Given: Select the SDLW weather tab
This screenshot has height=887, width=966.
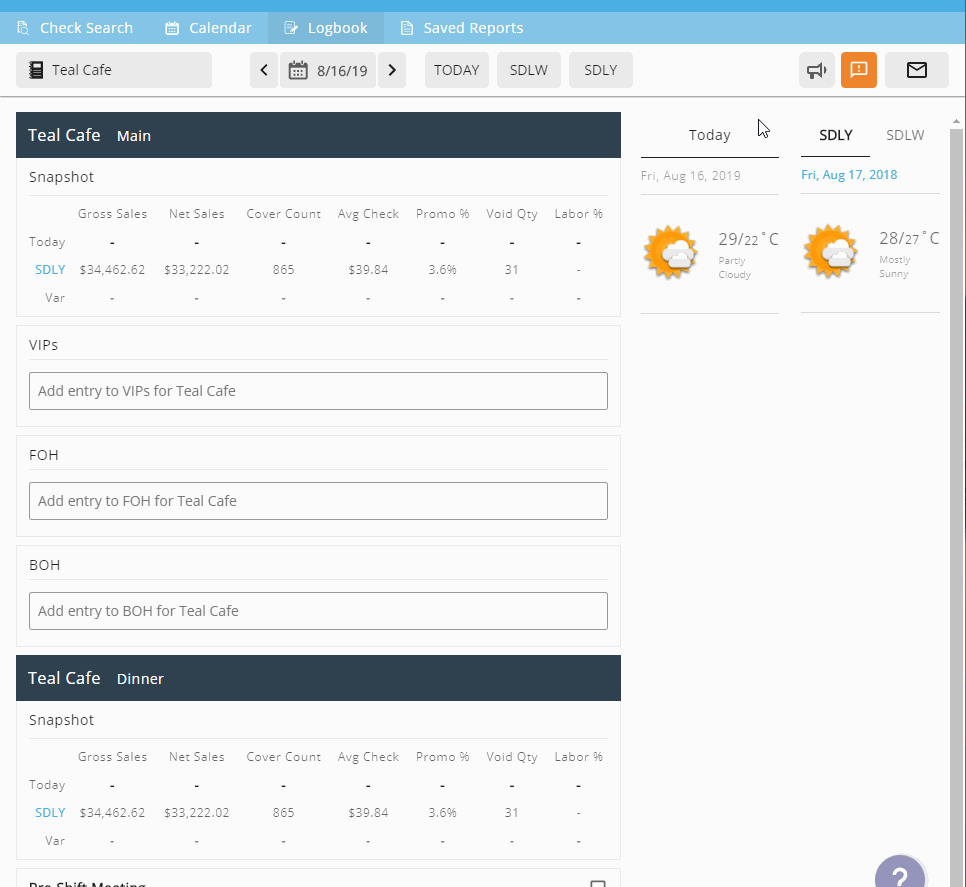Looking at the screenshot, I should coord(905,135).
